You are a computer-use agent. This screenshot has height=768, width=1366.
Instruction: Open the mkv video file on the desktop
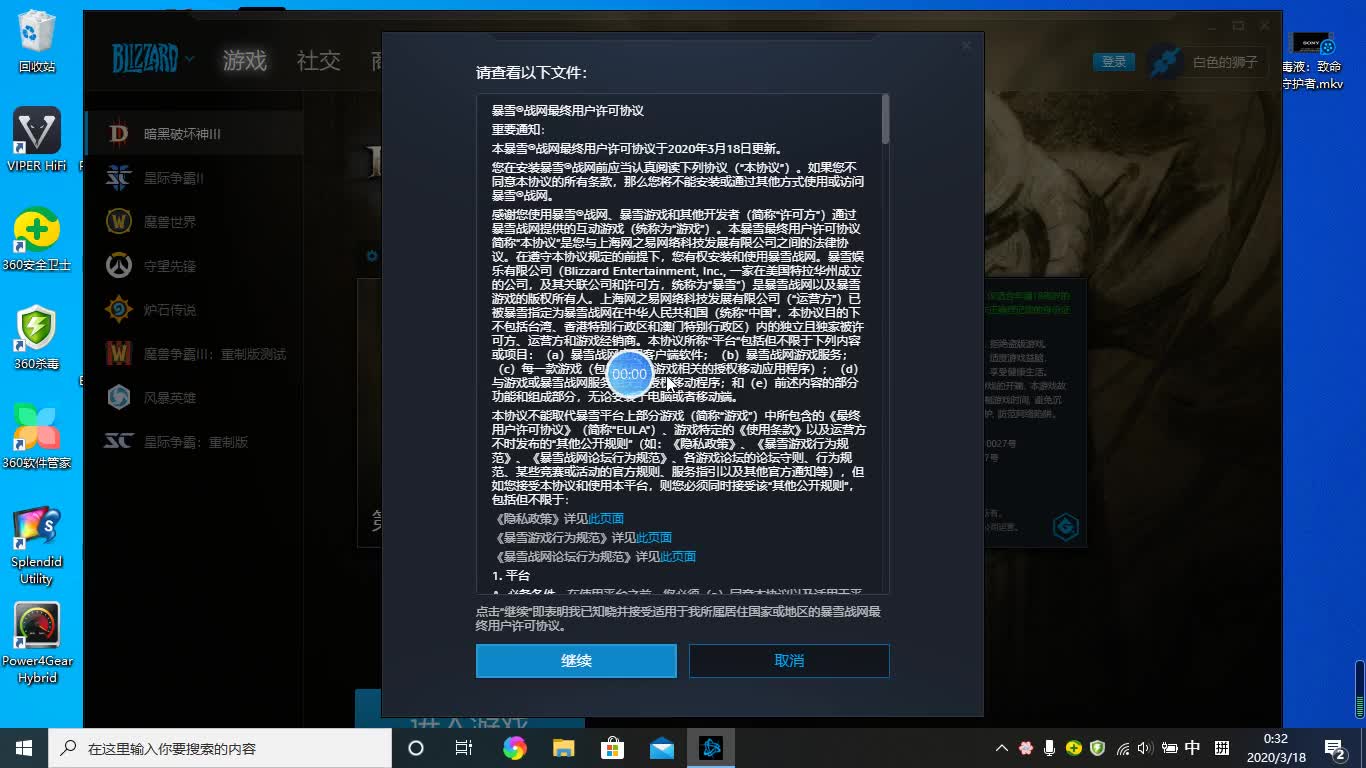(x=1313, y=60)
